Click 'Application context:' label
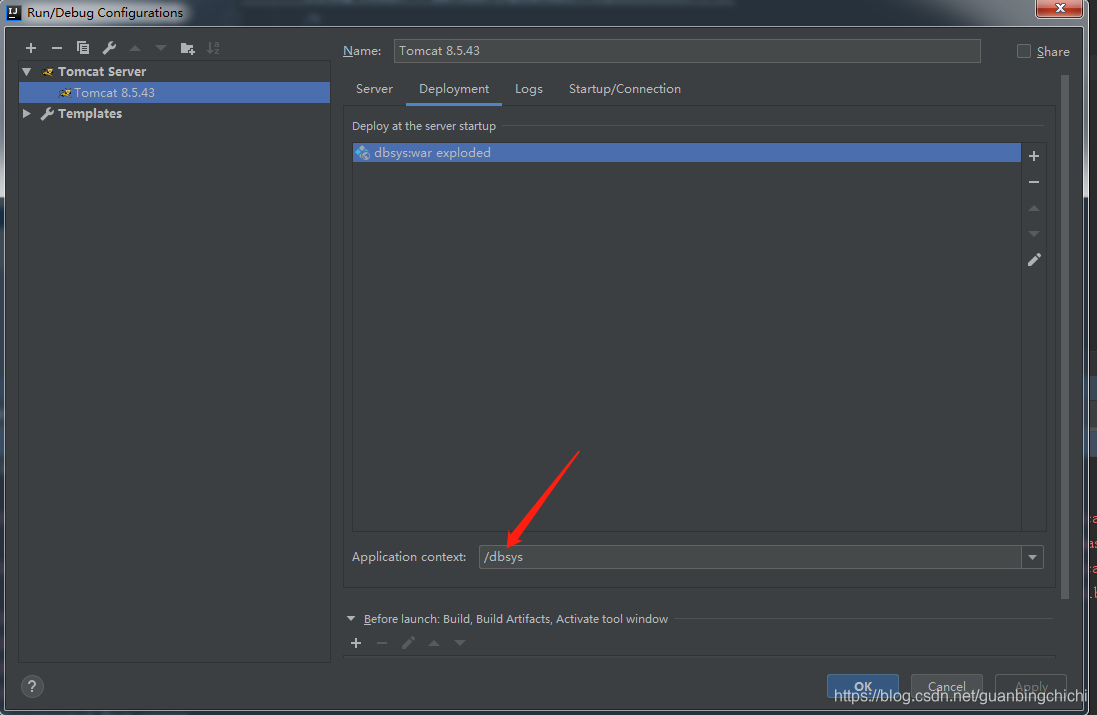Viewport: 1097px width, 715px height. click(409, 557)
